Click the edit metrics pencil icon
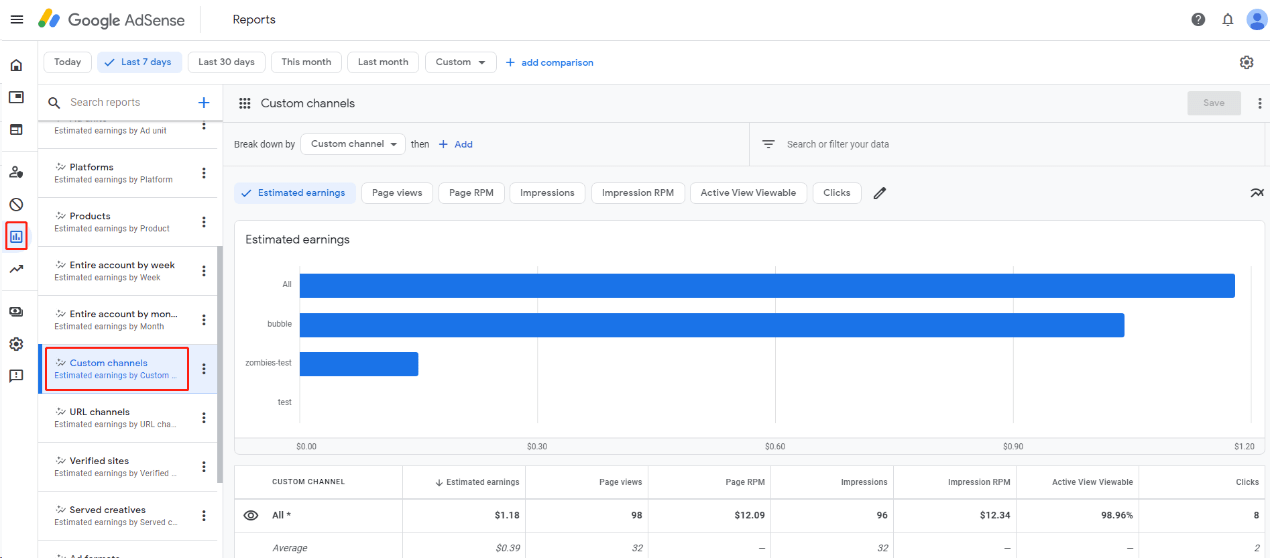Image resolution: width=1270 pixels, height=558 pixels. (880, 193)
